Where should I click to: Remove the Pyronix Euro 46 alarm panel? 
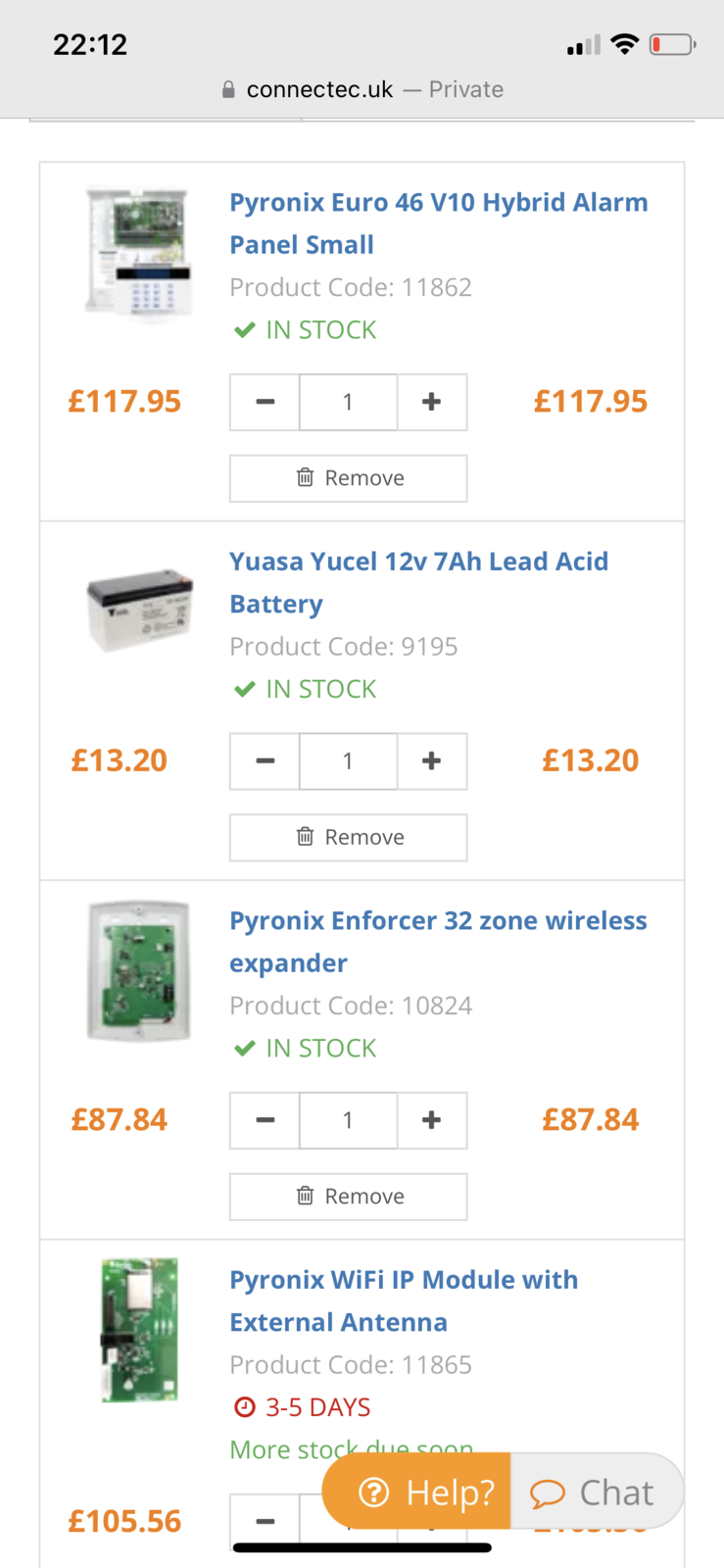tap(348, 478)
